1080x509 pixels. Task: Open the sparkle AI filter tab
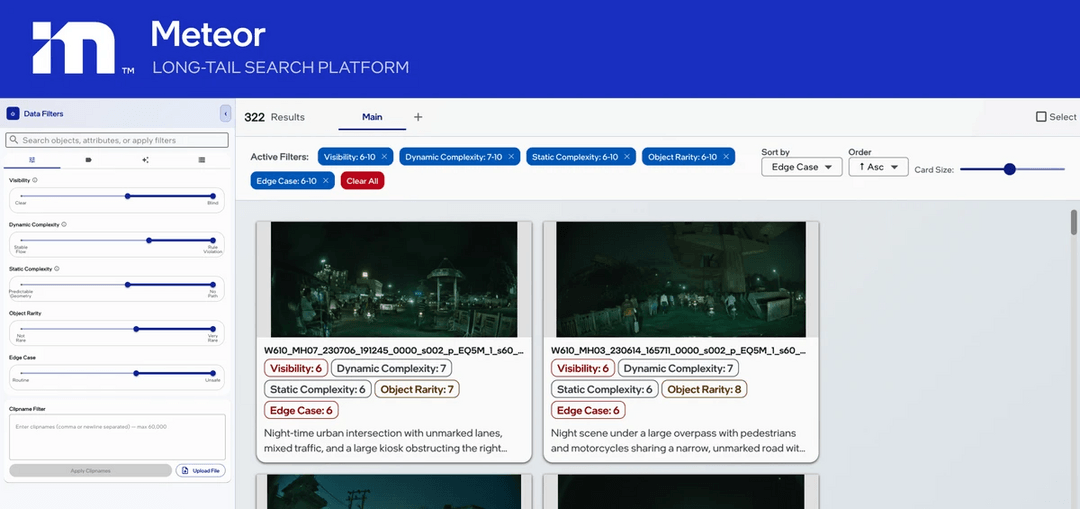(145, 160)
